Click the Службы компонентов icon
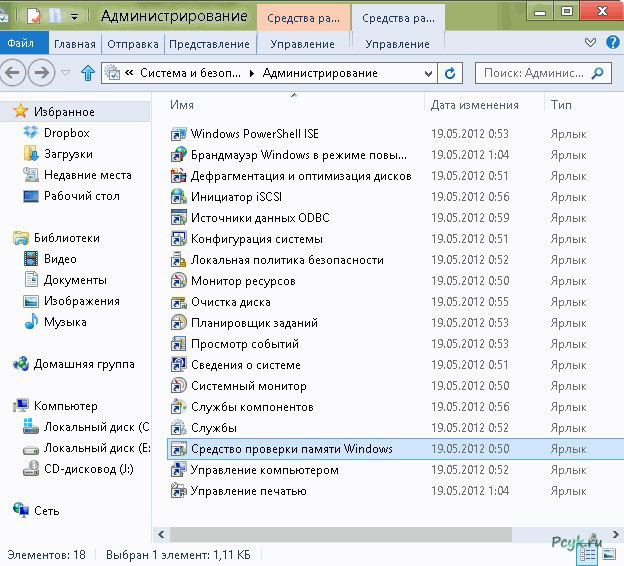 click(x=179, y=407)
